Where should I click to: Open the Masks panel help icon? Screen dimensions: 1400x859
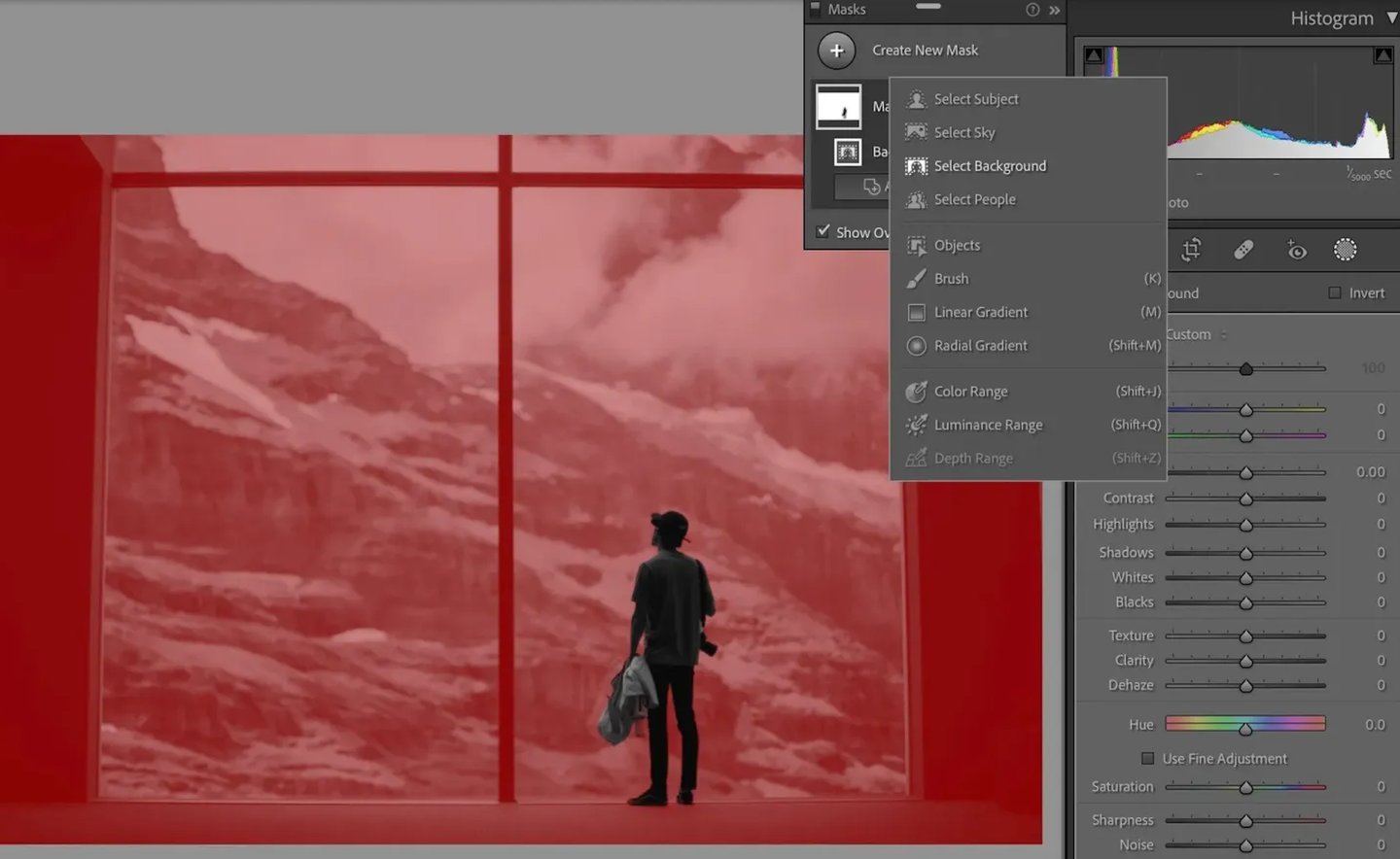point(1032,10)
